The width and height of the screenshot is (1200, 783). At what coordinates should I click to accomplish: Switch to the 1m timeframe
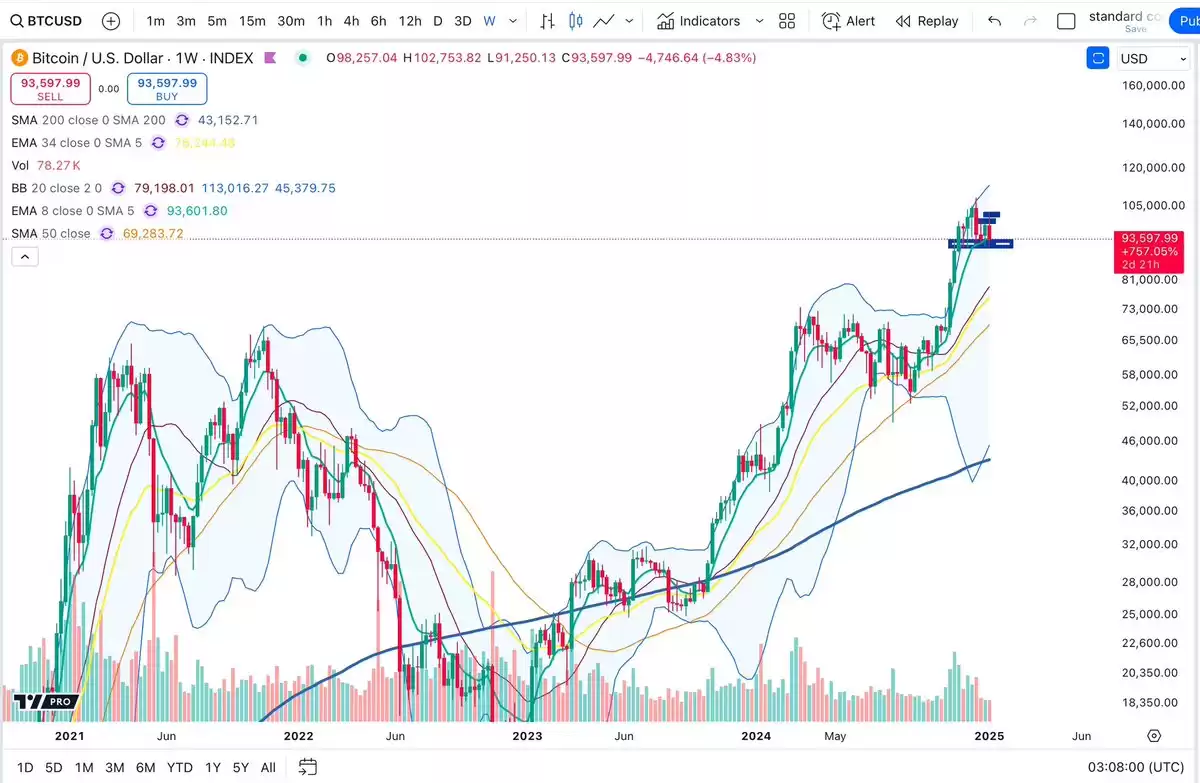pos(155,21)
